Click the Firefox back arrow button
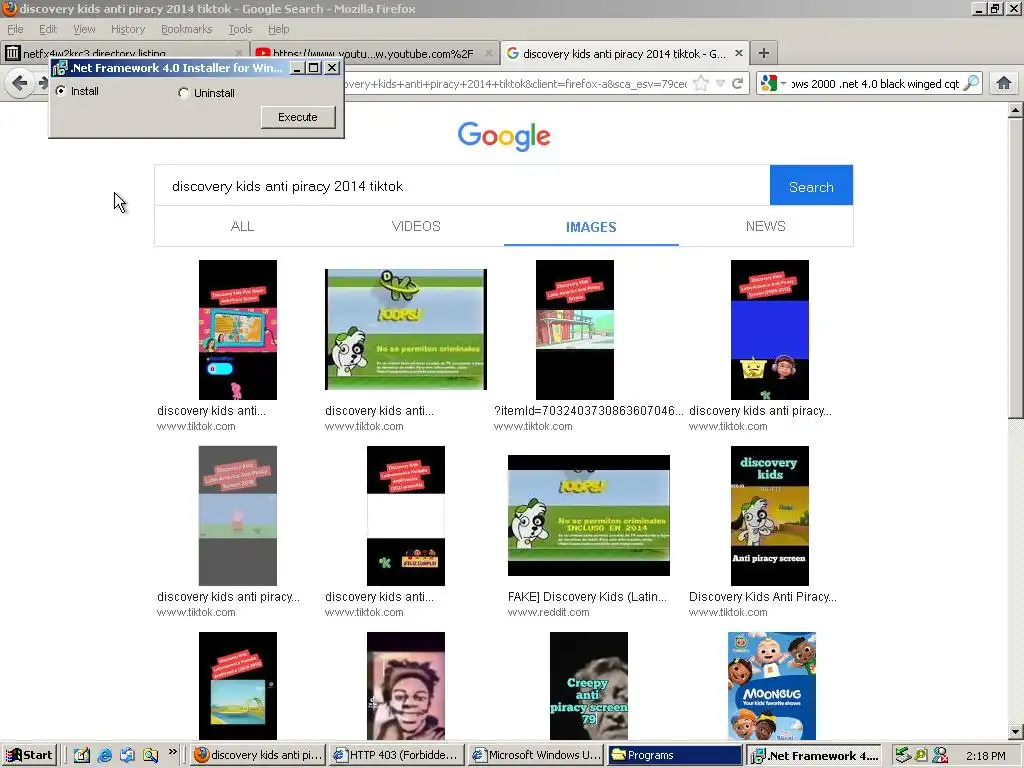 coord(20,84)
